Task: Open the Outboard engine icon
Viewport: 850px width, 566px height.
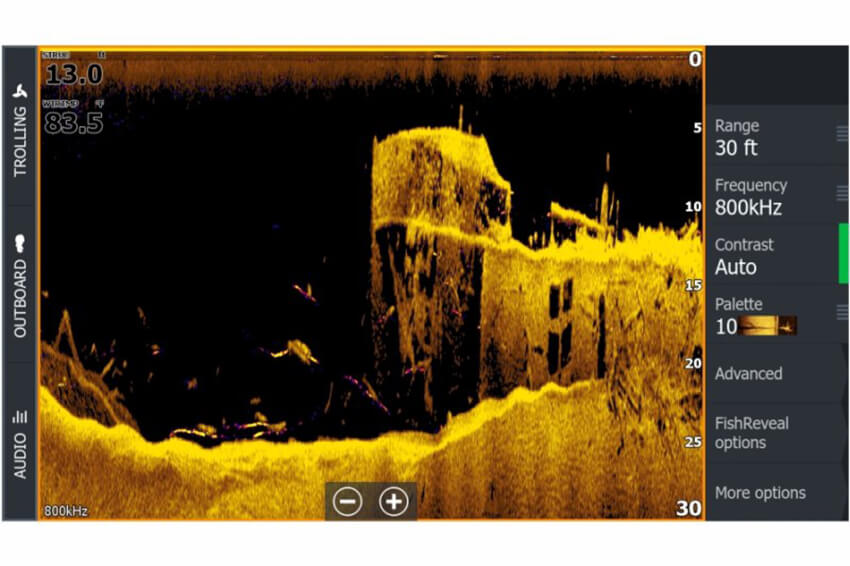Action: click(19, 243)
